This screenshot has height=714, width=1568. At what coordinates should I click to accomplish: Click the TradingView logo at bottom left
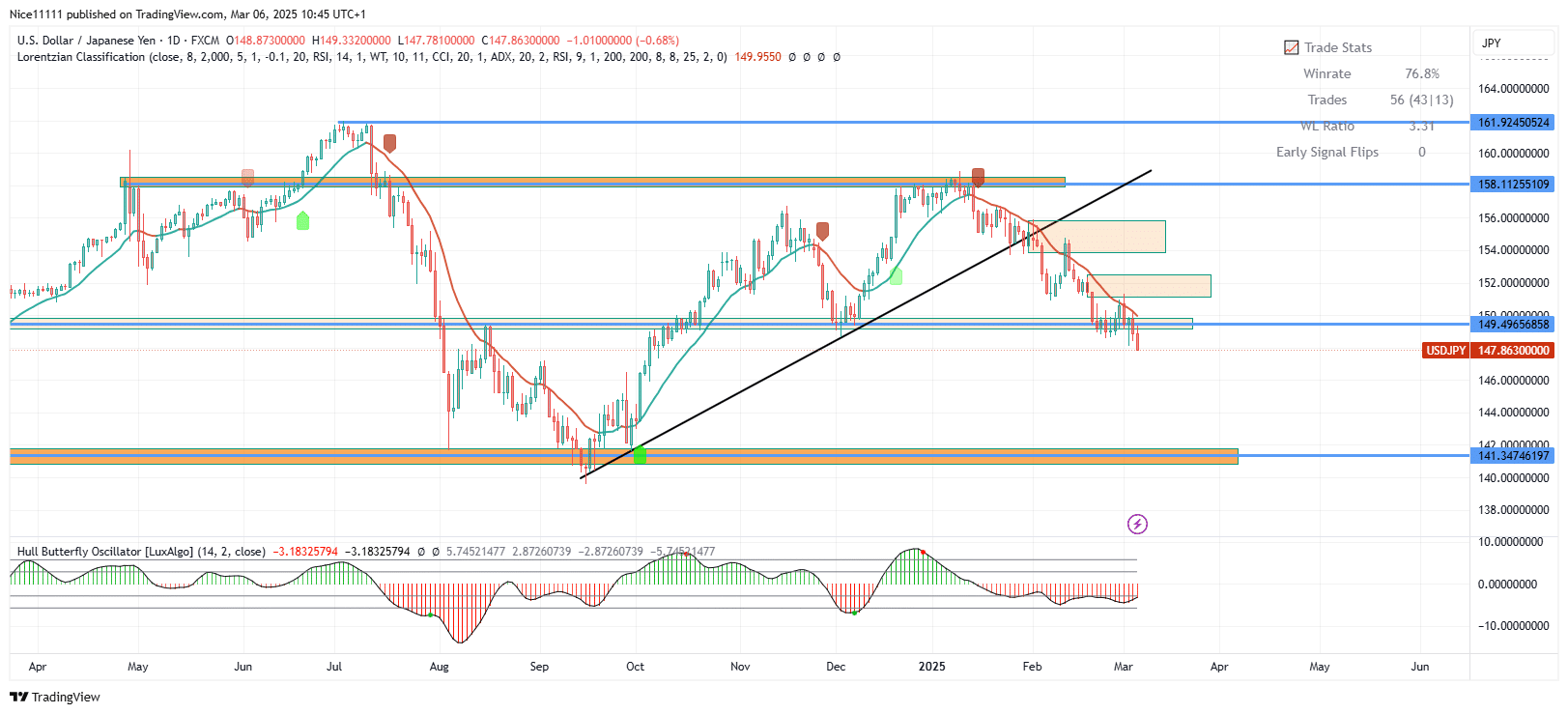[x=55, y=697]
